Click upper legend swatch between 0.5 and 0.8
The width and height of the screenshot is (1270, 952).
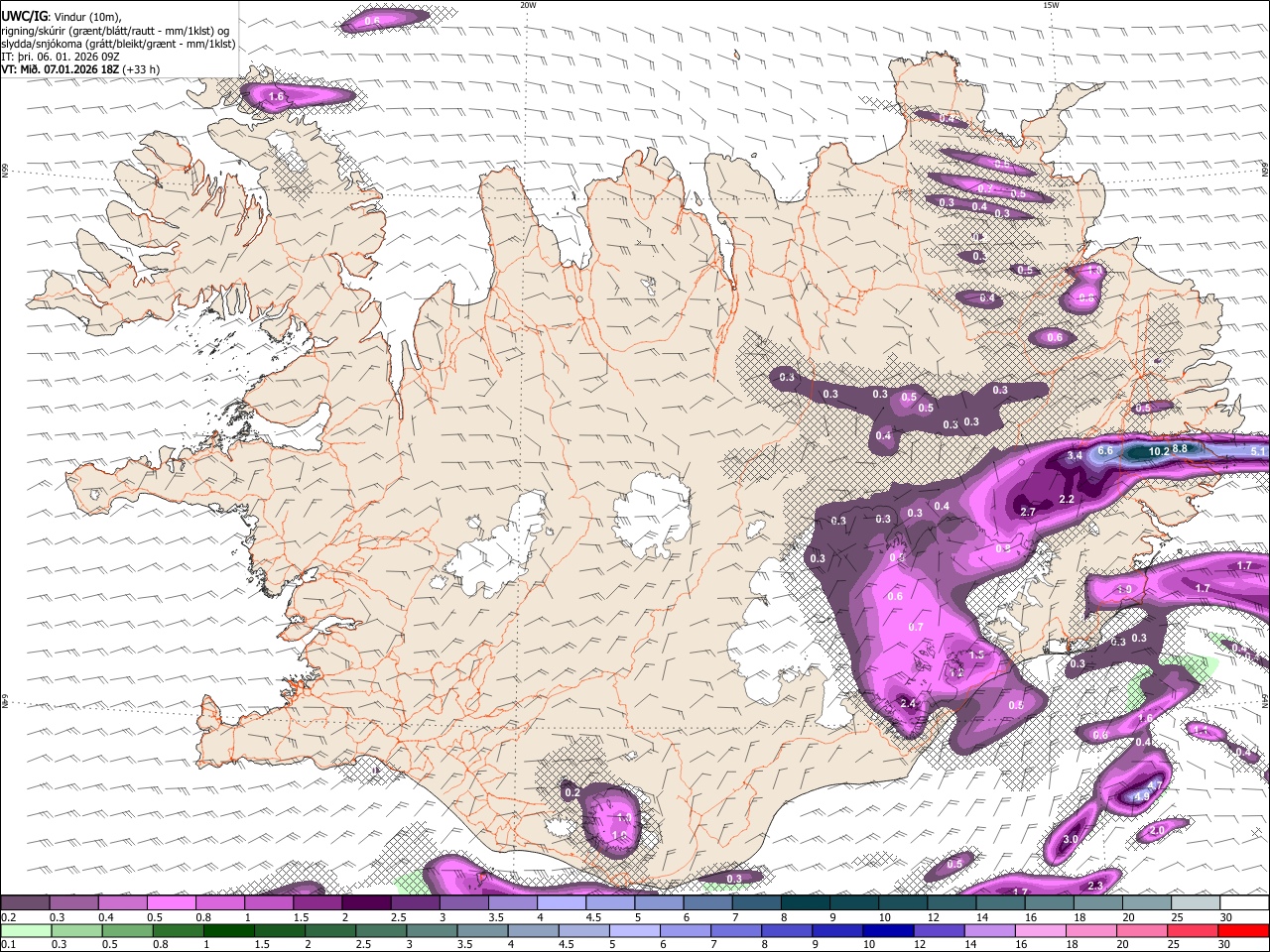[171, 903]
